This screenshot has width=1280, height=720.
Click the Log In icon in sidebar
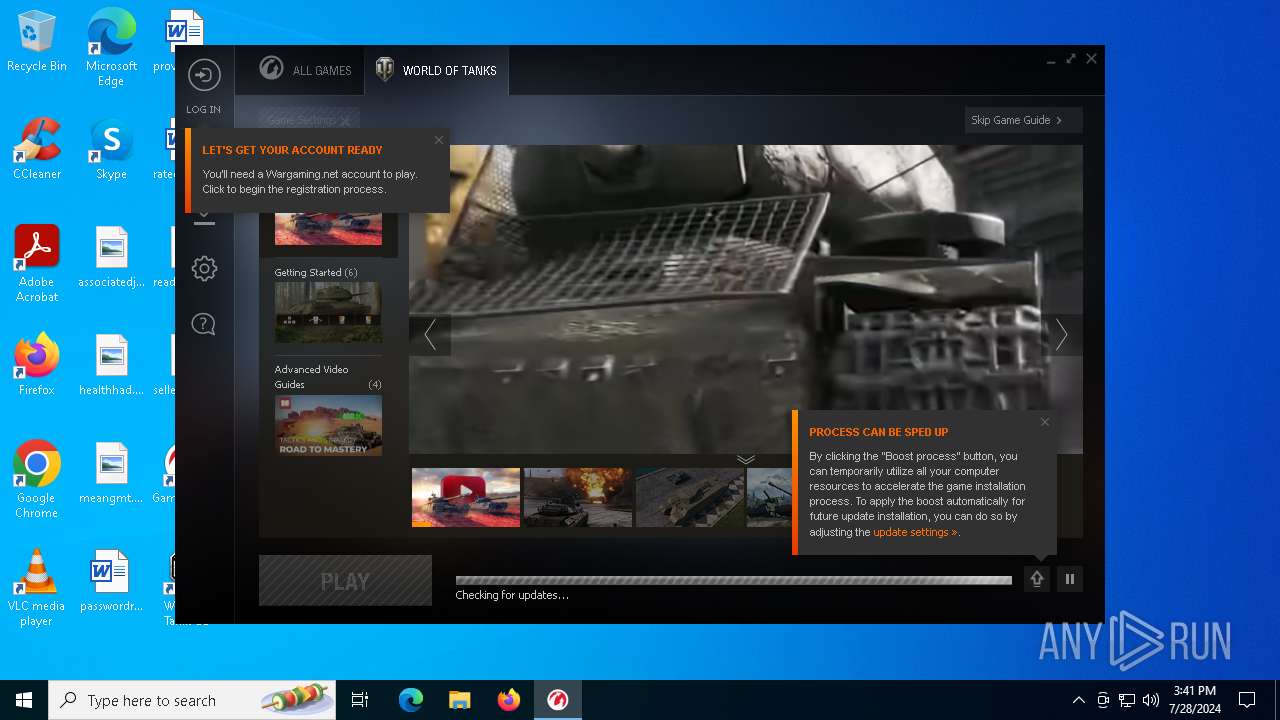coord(204,75)
